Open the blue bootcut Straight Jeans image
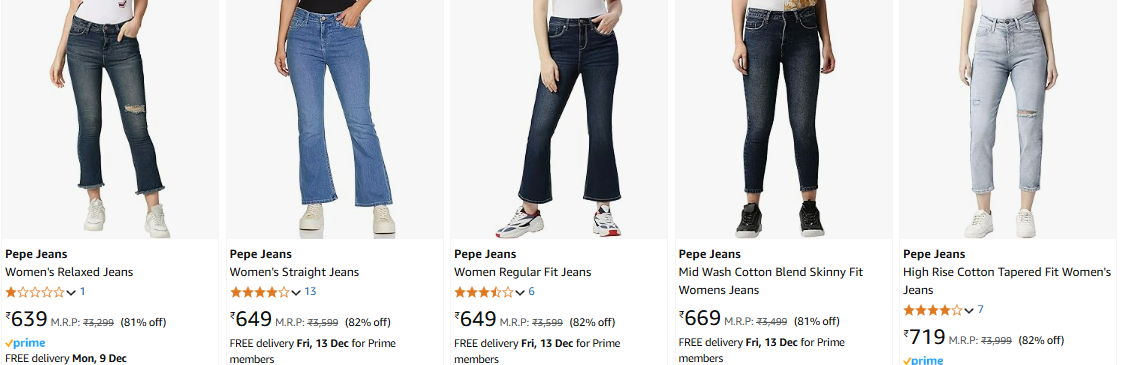Screen dimensions: 1123x365 click(x=334, y=119)
